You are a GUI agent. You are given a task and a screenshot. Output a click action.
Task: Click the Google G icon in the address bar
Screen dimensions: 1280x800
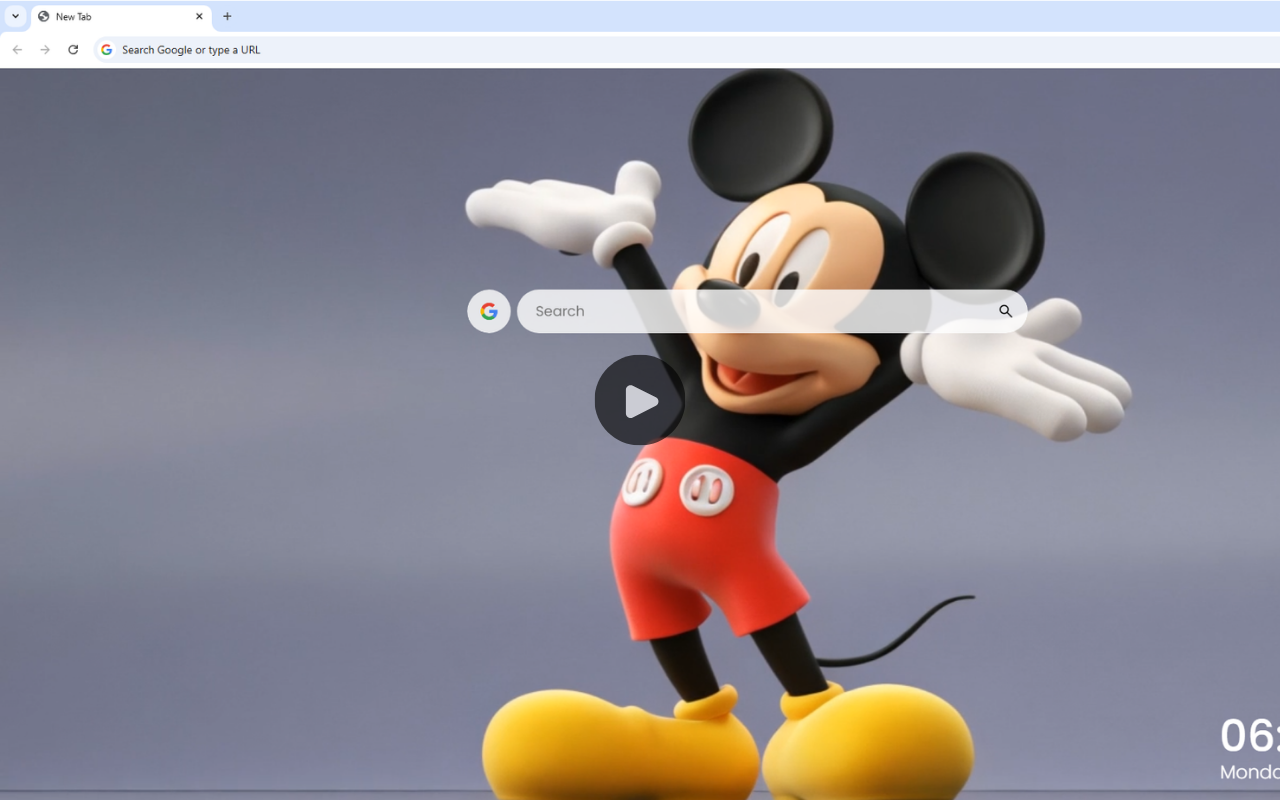(105, 49)
